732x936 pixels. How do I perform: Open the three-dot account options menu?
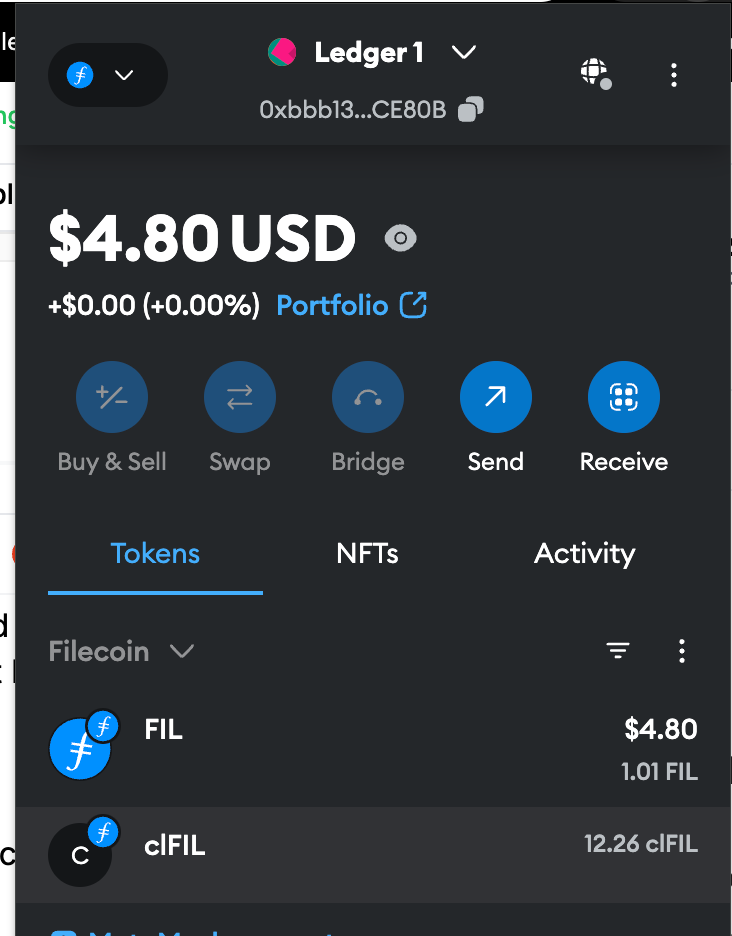pyautogui.click(x=674, y=75)
